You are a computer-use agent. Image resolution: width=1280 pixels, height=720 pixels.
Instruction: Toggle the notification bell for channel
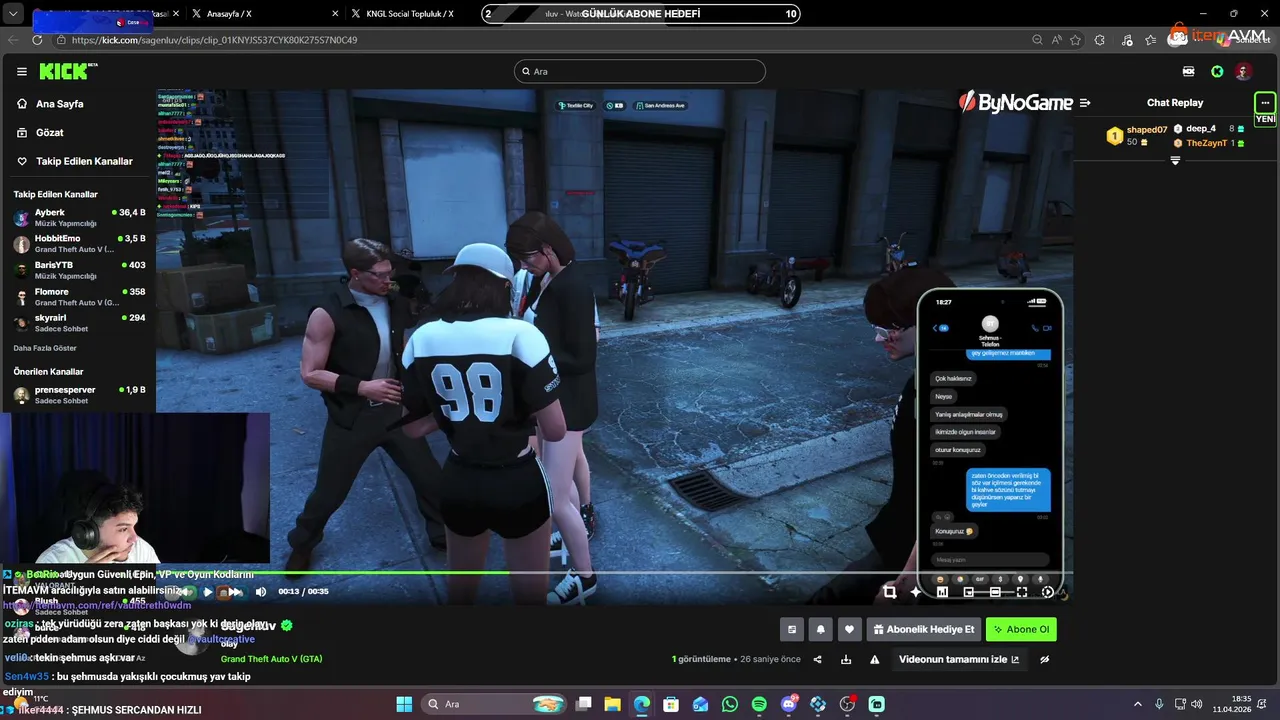pos(821,629)
